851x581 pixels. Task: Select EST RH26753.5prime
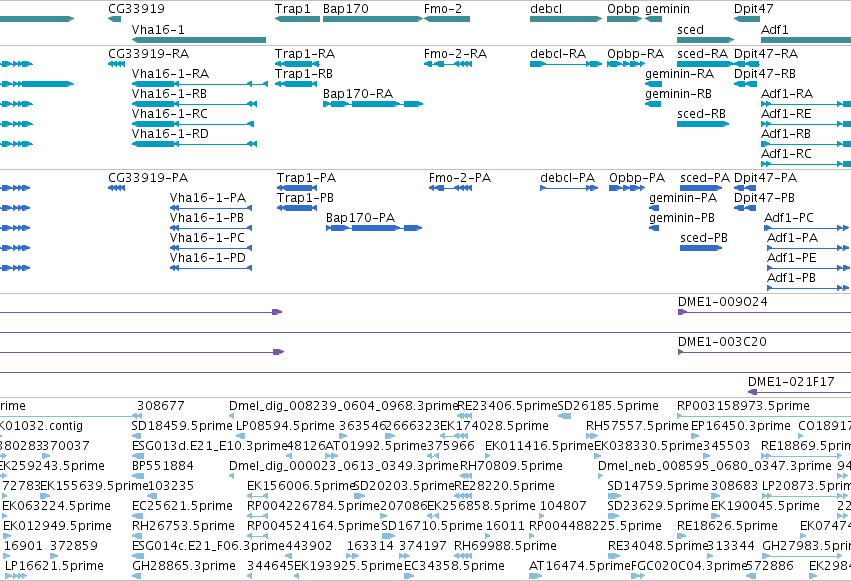137,536
